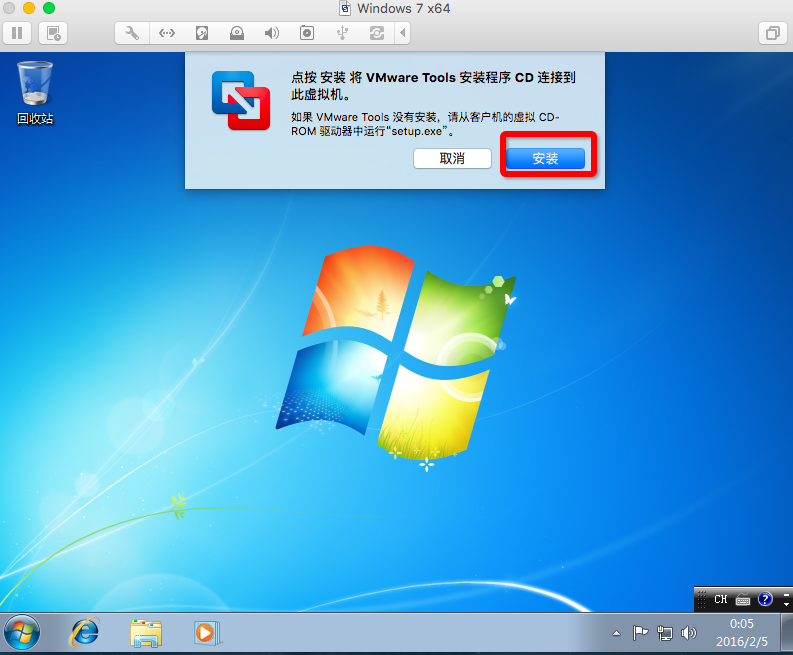Click the green zoom window button
793x655 pixels.
coord(49,8)
